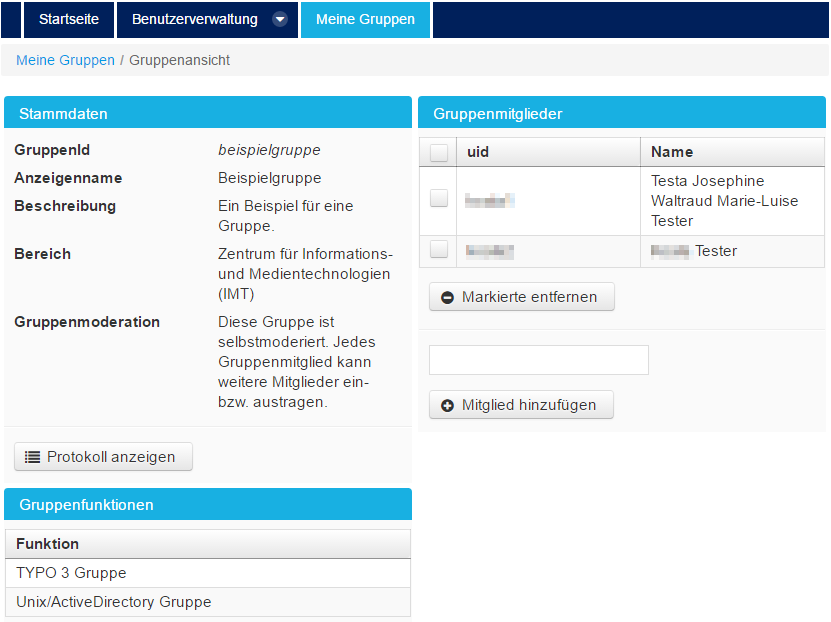The height and width of the screenshot is (622, 831).
Task: Follow the Meine Gruppen breadcrumb link
Action: click(65, 60)
